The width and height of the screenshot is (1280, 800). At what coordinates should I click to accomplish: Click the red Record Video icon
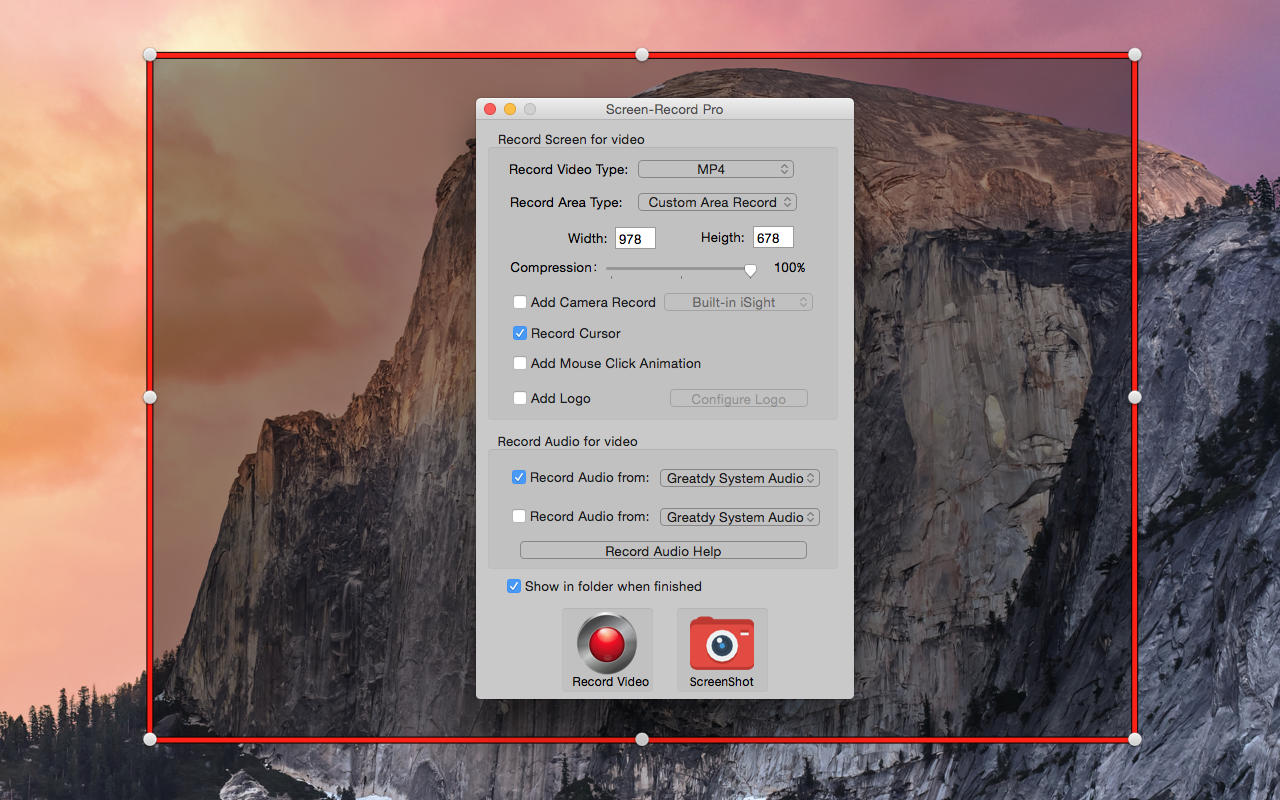607,643
